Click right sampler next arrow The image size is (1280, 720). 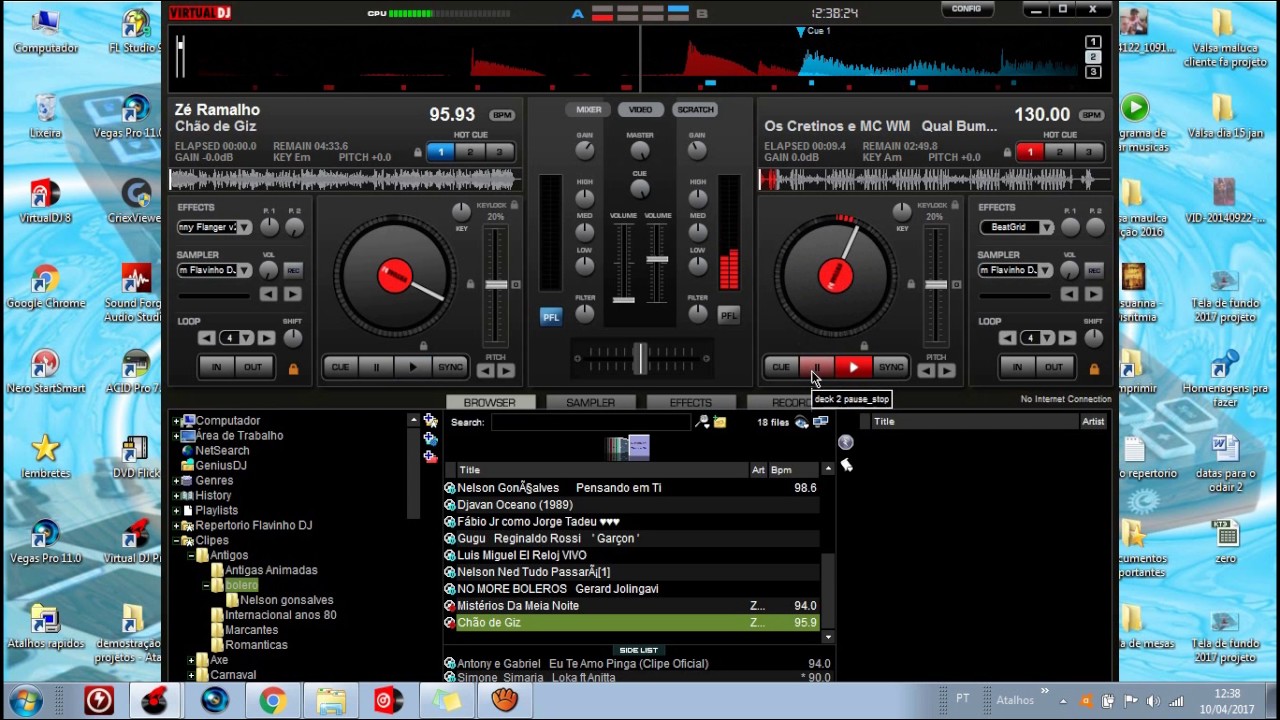coord(1093,294)
